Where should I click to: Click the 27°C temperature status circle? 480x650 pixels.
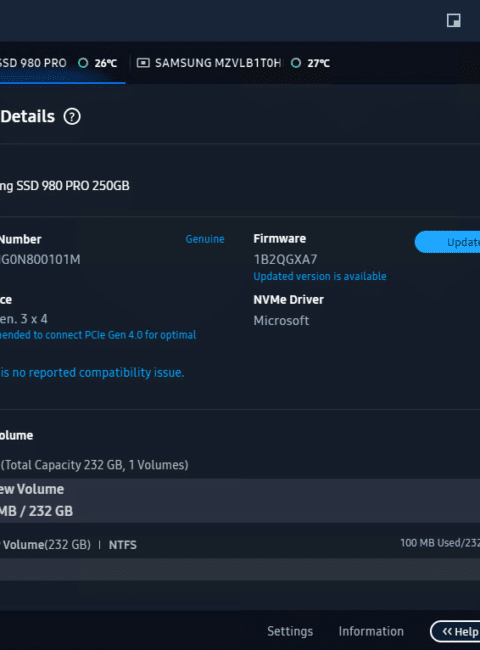point(296,63)
